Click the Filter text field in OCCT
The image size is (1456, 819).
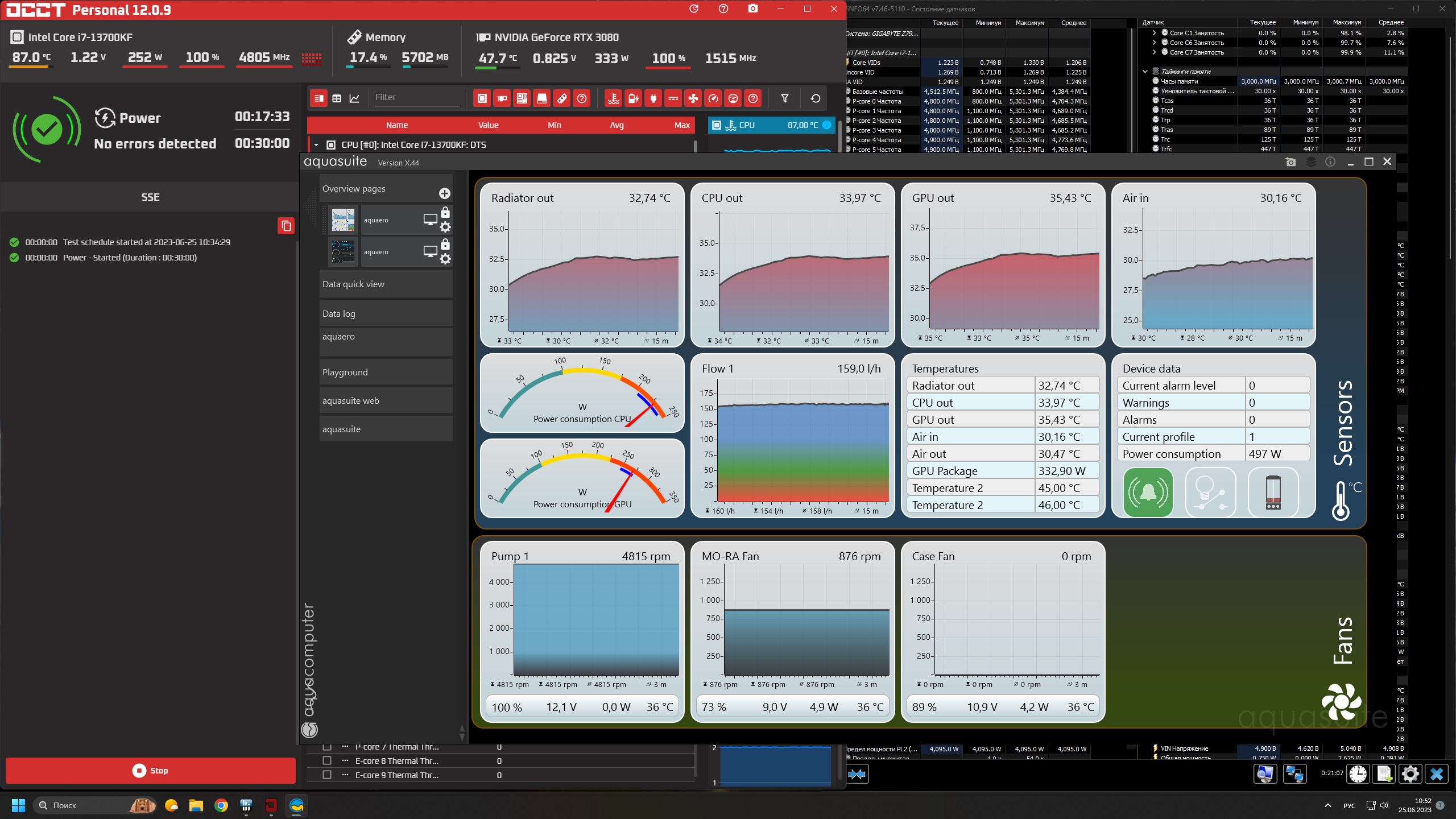tap(416, 97)
